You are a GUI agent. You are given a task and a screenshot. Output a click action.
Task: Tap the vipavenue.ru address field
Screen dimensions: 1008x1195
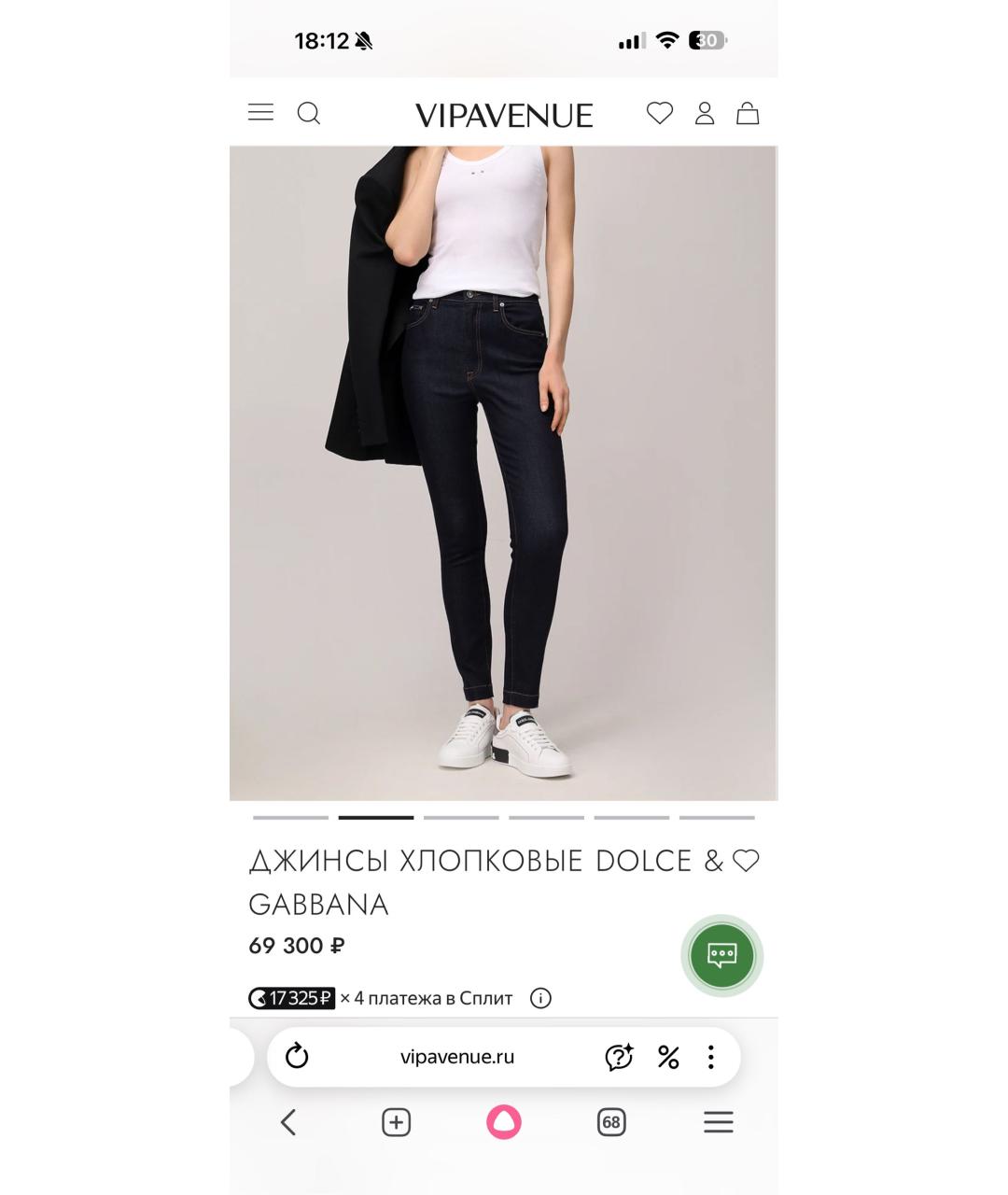[457, 1057]
